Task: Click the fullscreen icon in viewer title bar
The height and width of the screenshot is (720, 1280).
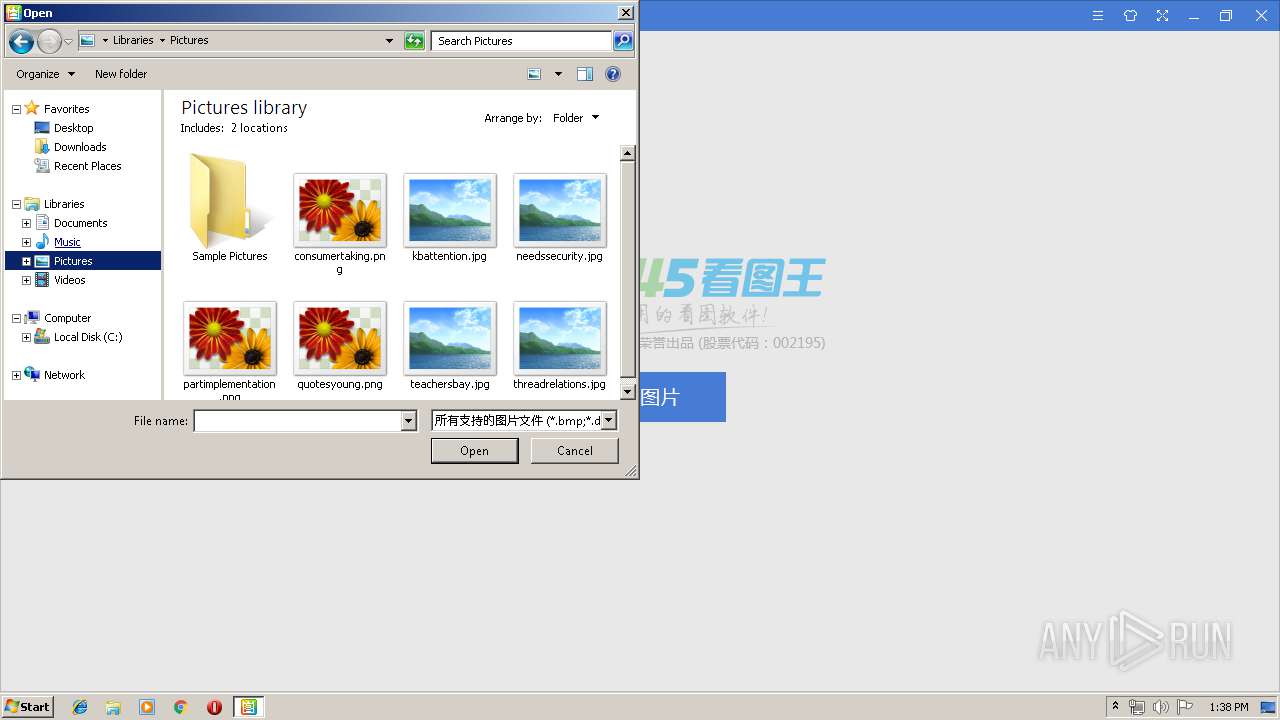Action: (x=1162, y=16)
